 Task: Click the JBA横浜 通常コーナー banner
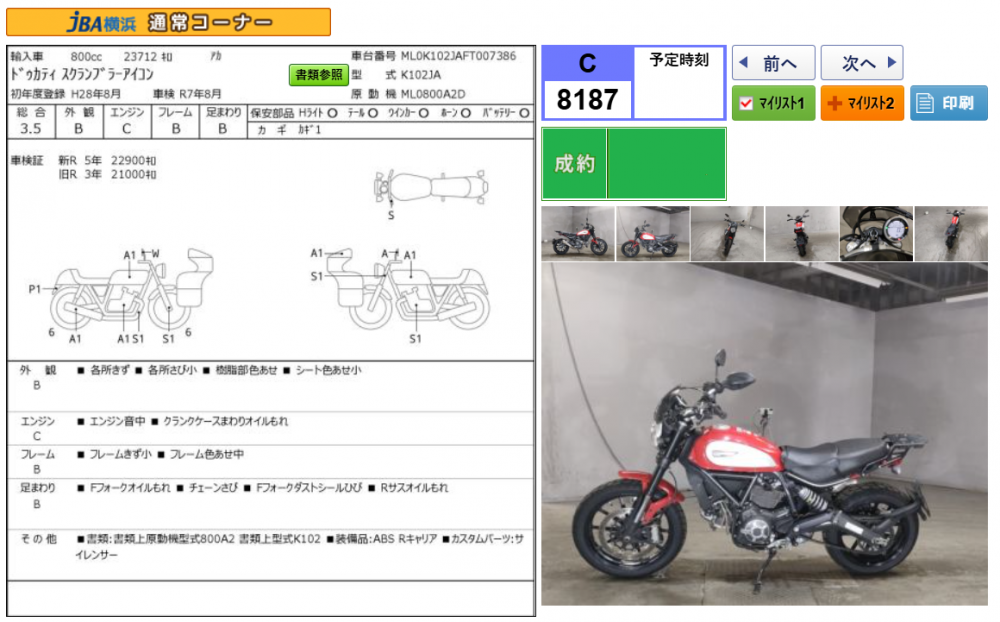tap(168, 22)
